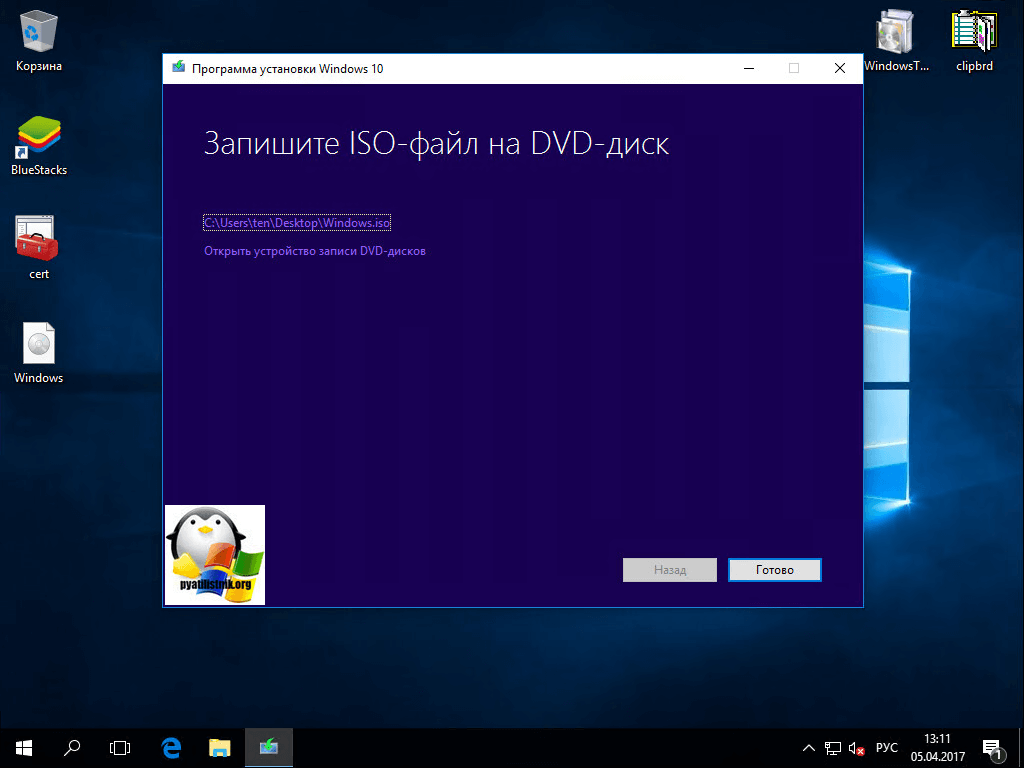Launch Microsoft Edge from the taskbar
Screen dimensions: 1024x768
(x=171, y=747)
